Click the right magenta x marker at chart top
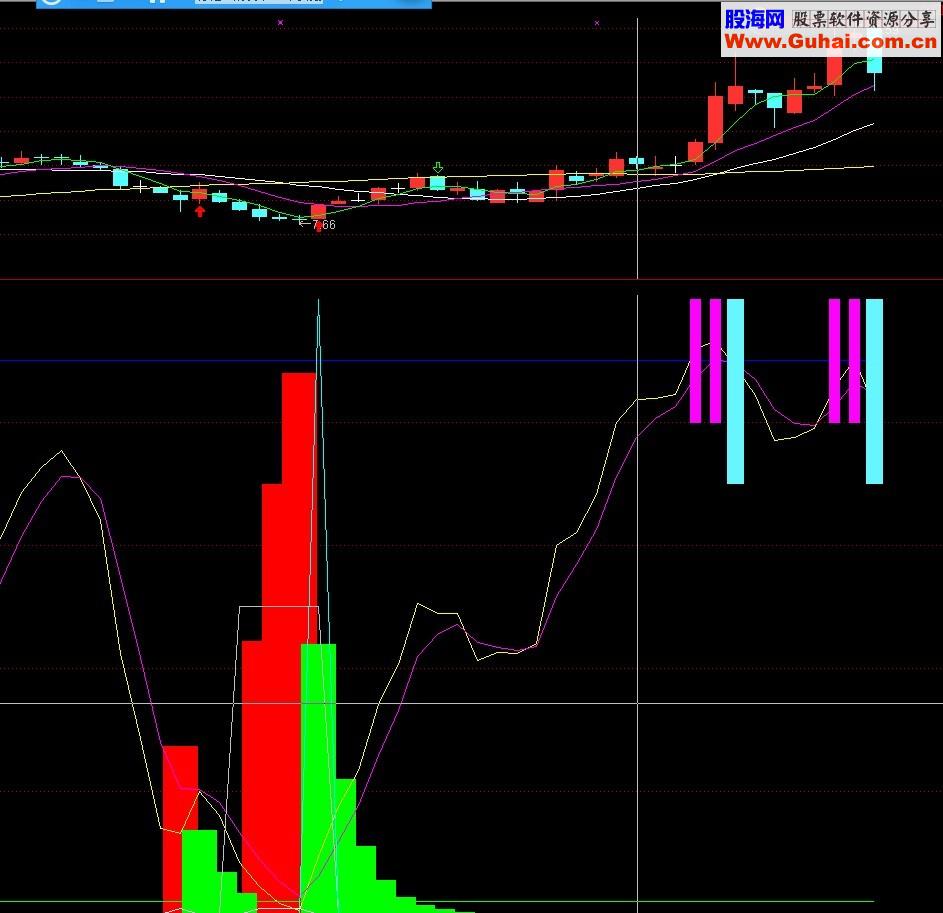The image size is (943, 913). [x=597, y=23]
